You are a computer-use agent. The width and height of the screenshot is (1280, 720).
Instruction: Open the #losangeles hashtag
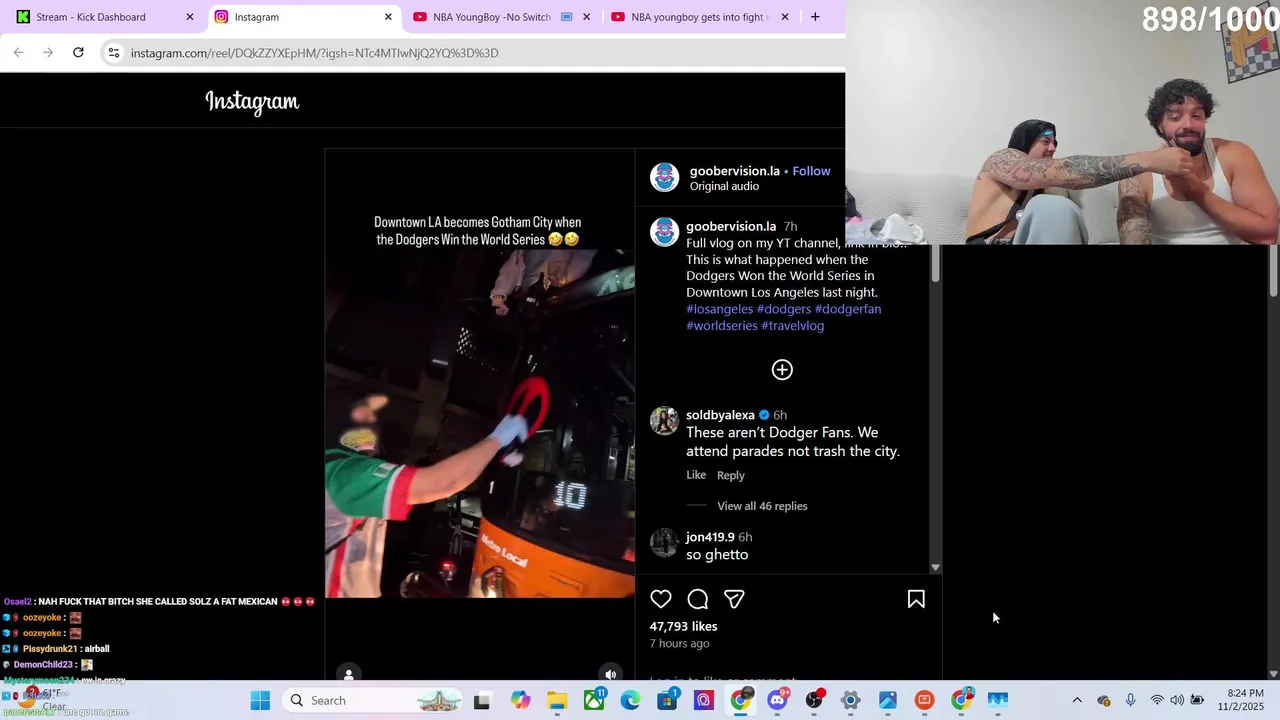click(x=719, y=309)
